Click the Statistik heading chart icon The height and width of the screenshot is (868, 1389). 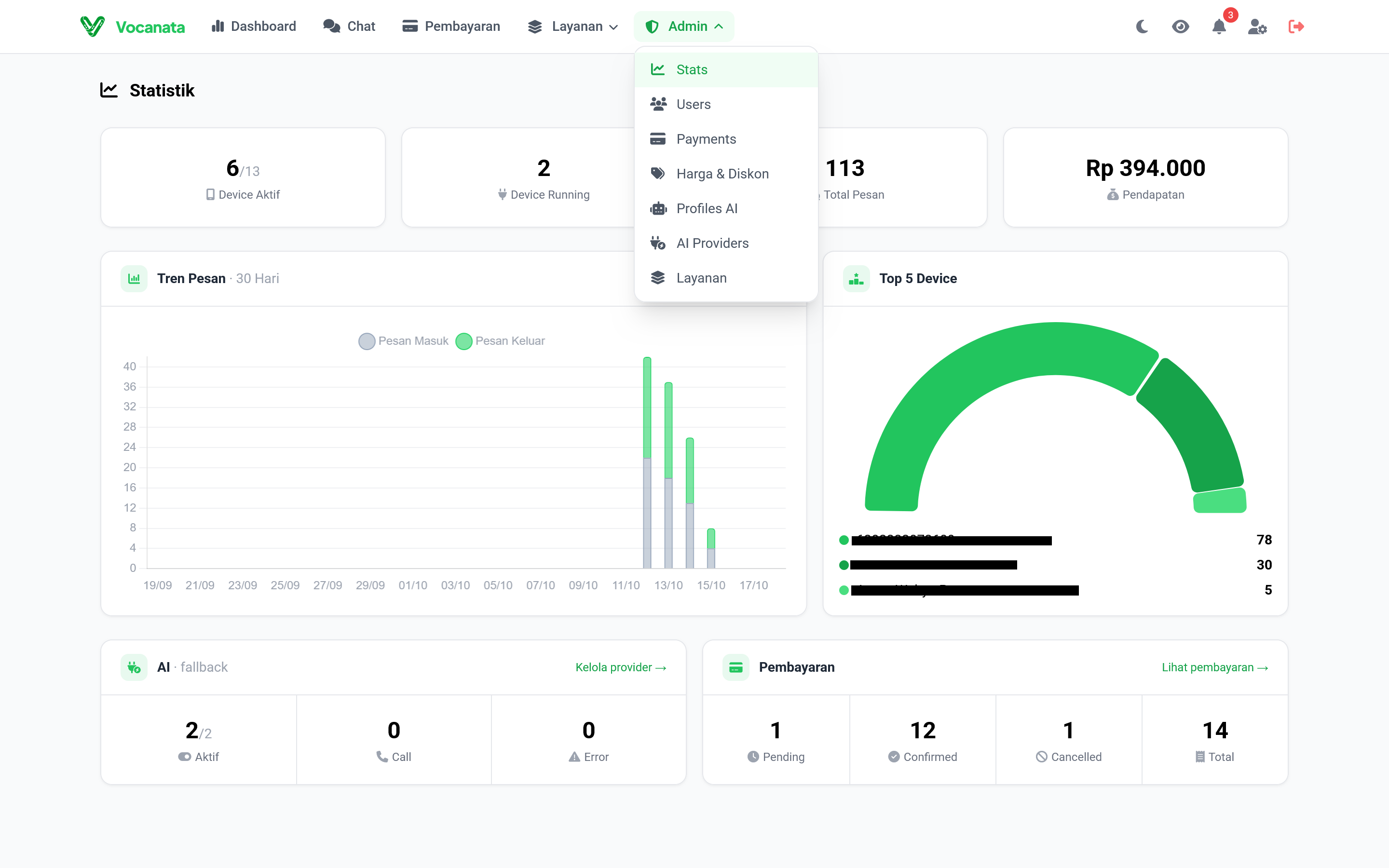109,90
